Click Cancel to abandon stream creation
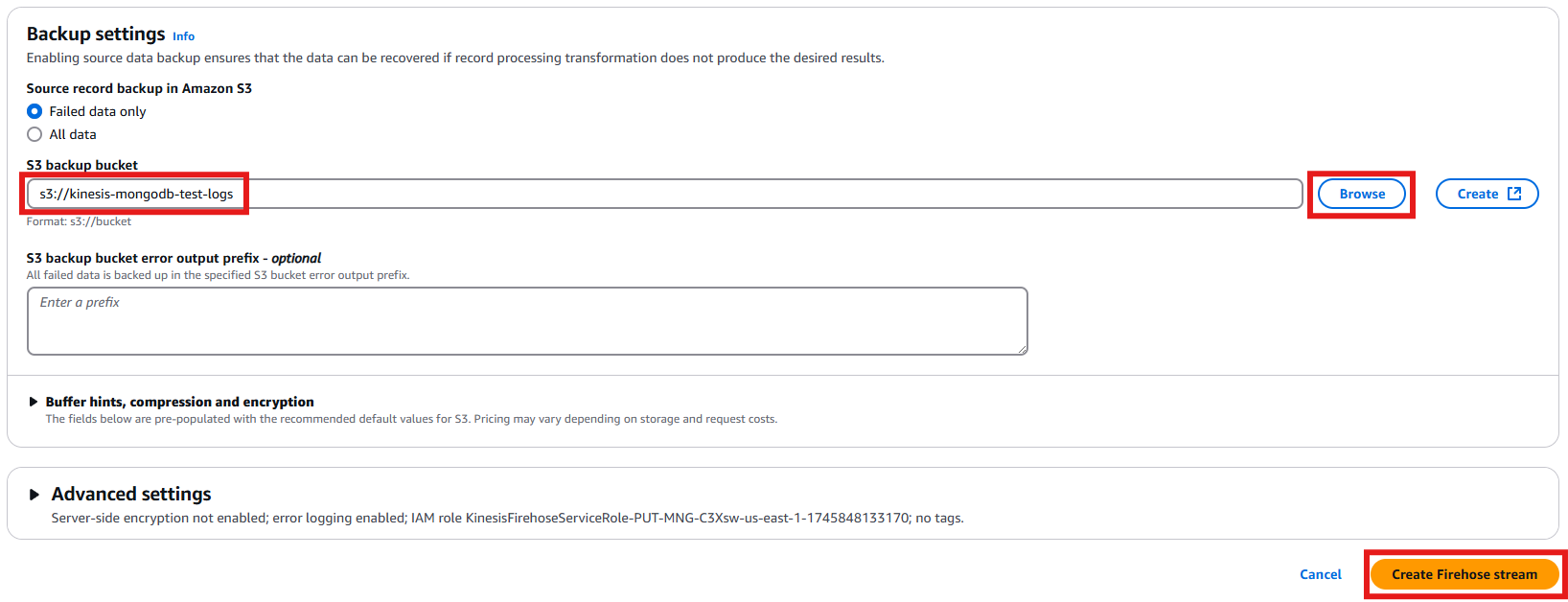Viewport: 1568px width, 602px height. pos(1320,573)
